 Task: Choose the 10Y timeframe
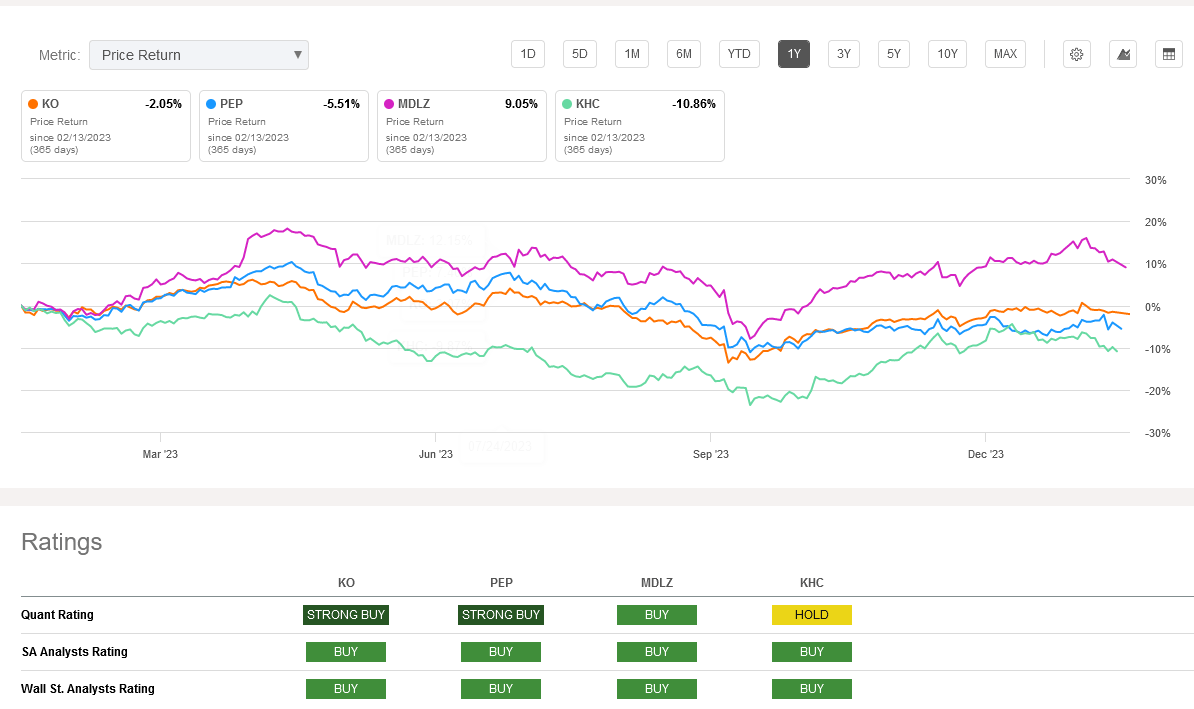click(x=947, y=54)
